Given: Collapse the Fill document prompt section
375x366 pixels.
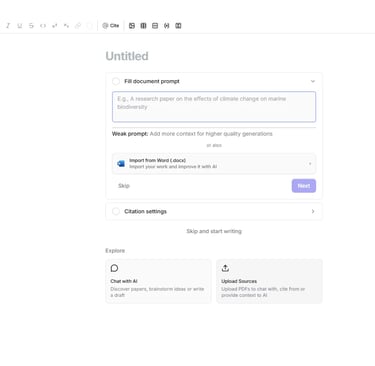Looking at the screenshot, I should (313, 81).
